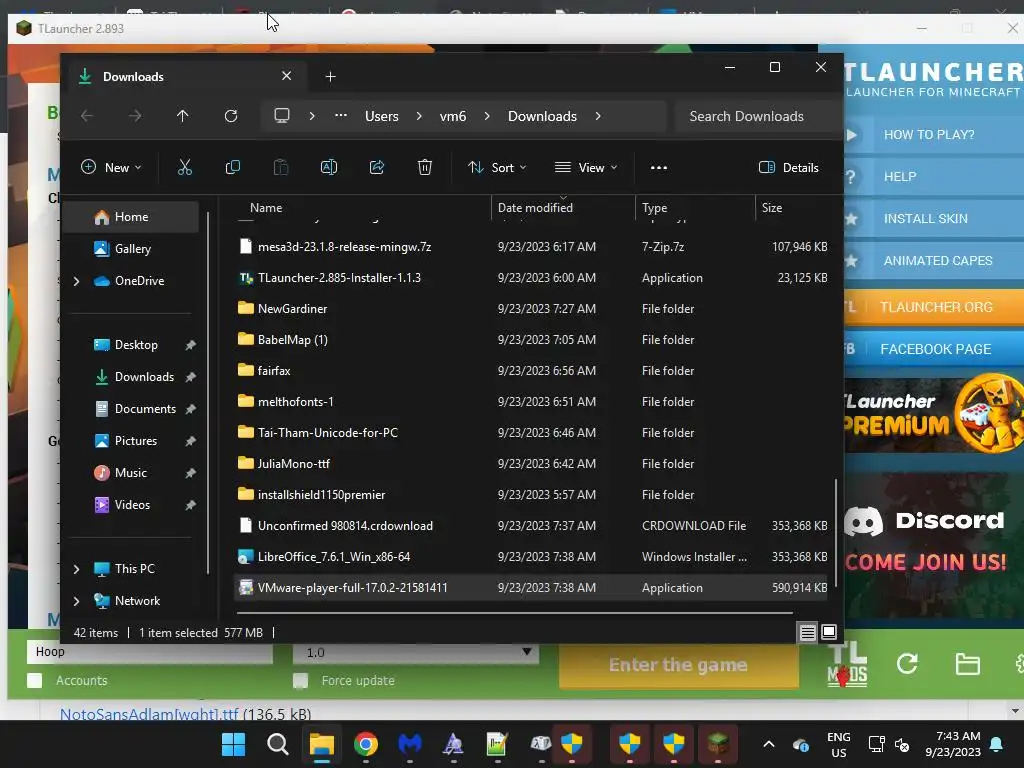Viewport: 1024px width, 768px height.
Task: Open the Sort dropdown menu
Action: 497,167
